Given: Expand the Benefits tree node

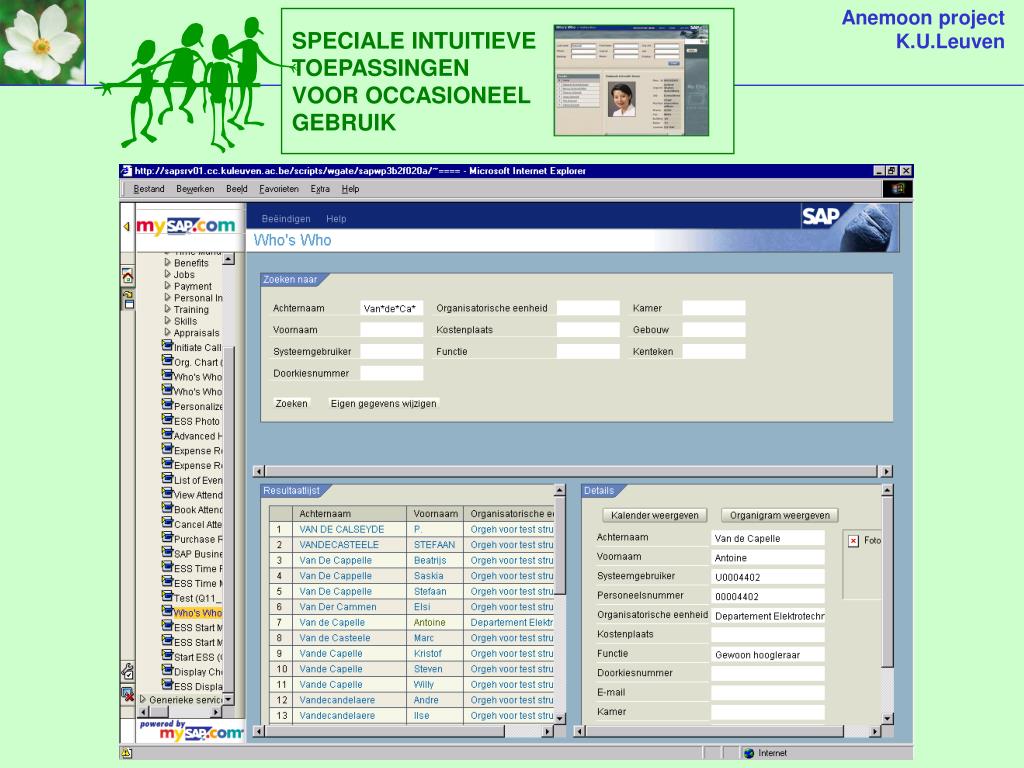Looking at the screenshot, I should (x=167, y=263).
